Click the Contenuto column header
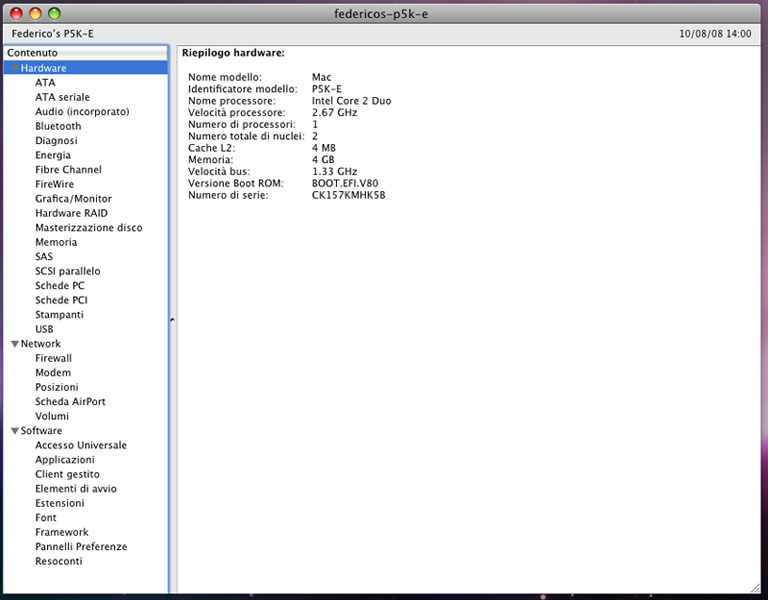The image size is (768, 600). (x=86, y=53)
